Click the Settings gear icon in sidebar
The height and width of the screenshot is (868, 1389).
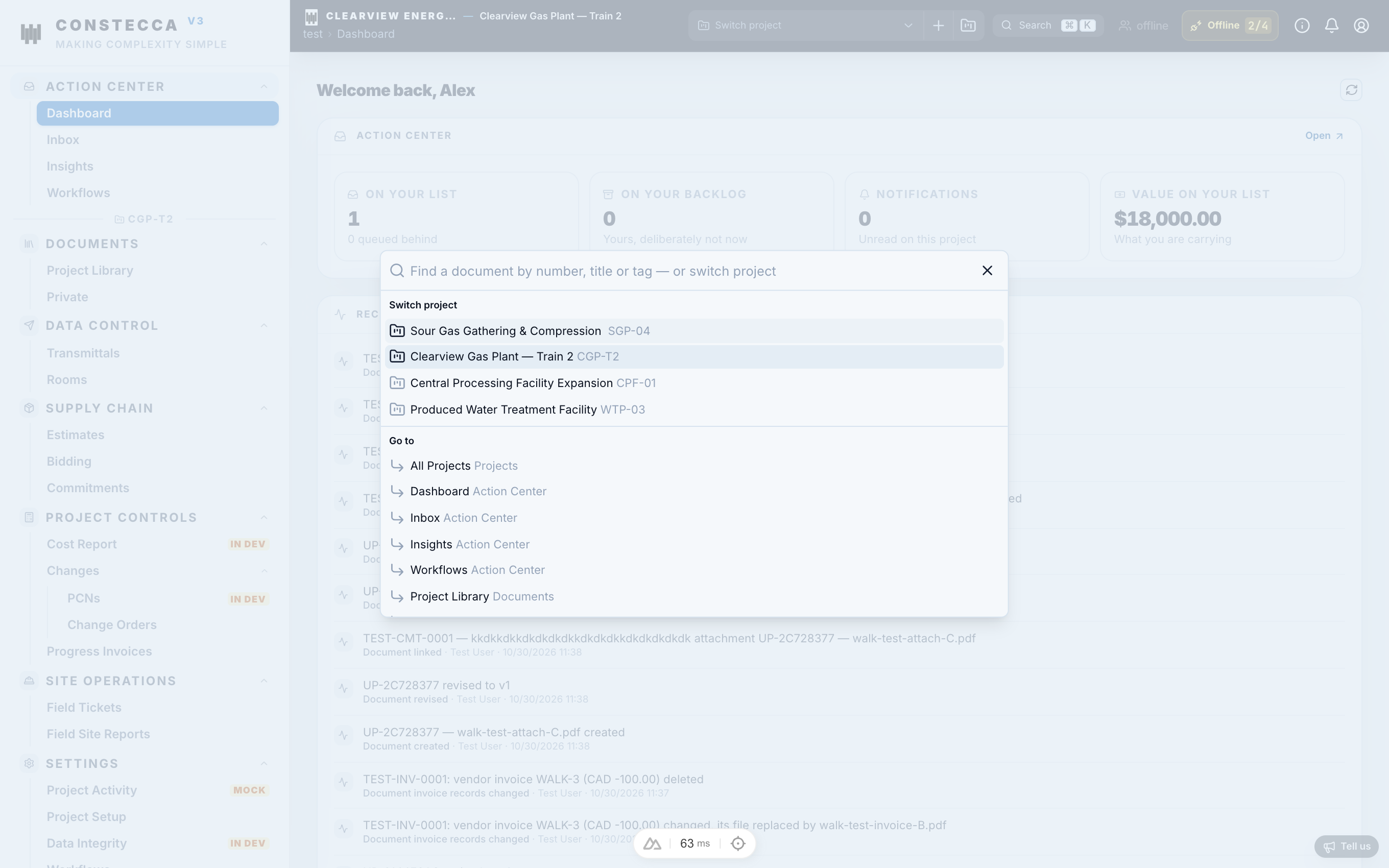pyautogui.click(x=29, y=763)
